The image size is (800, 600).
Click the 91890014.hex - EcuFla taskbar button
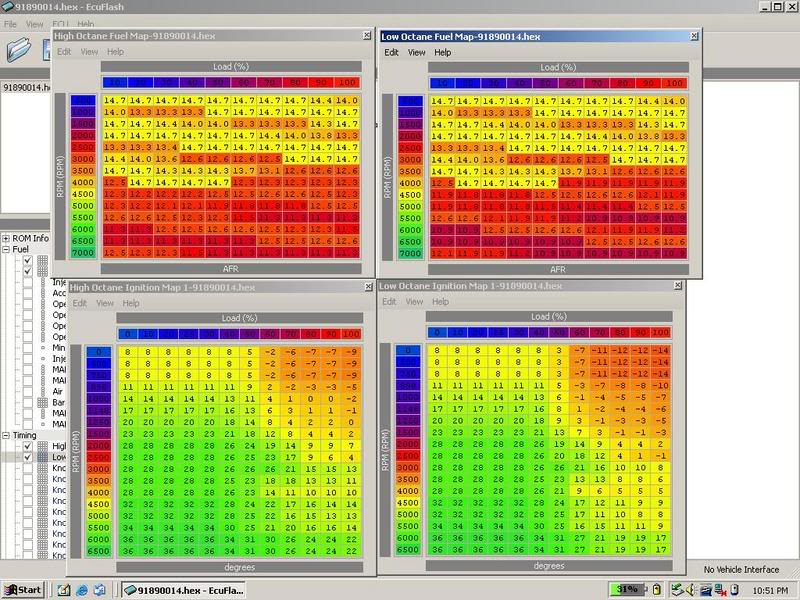pyautogui.click(x=184, y=590)
